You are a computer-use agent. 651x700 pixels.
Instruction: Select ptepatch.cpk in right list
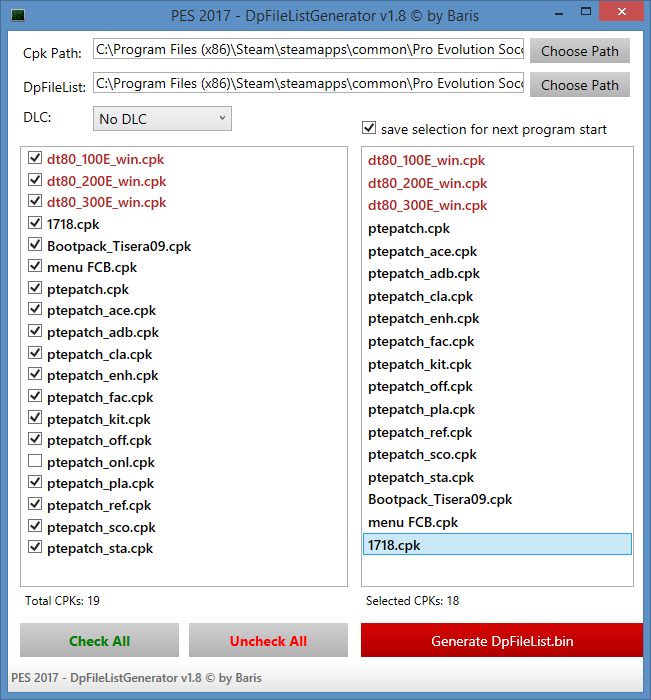pyautogui.click(x=497, y=229)
